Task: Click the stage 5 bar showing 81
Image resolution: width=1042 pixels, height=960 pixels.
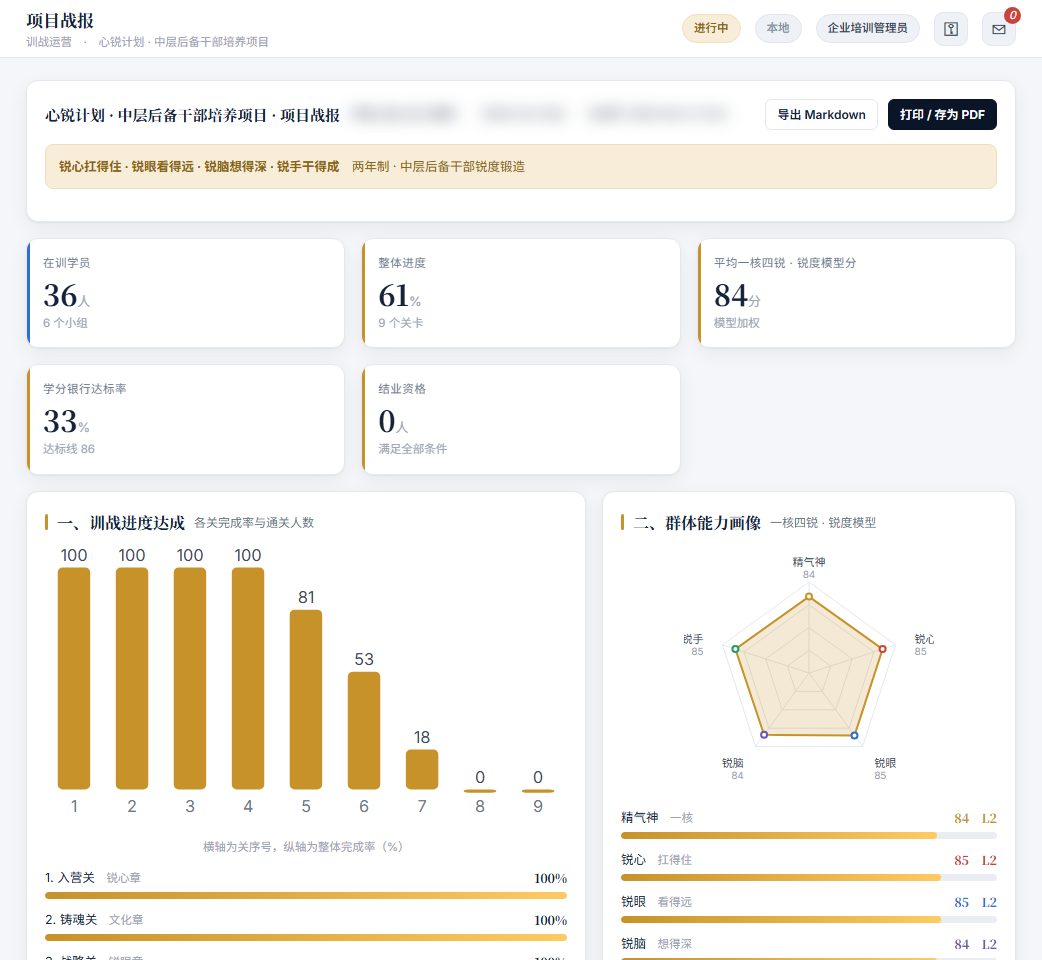Action: pyautogui.click(x=306, y=700)
